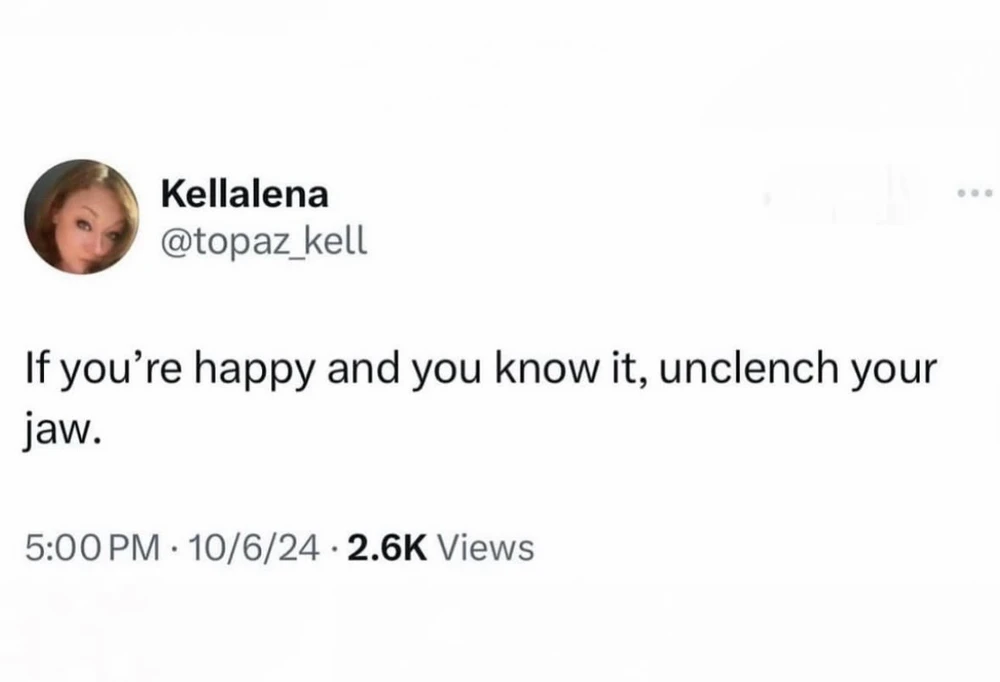Click the 5:00 PM timestamp
The height and width of the screenshot is (682, 1000).
coord(91,547)
